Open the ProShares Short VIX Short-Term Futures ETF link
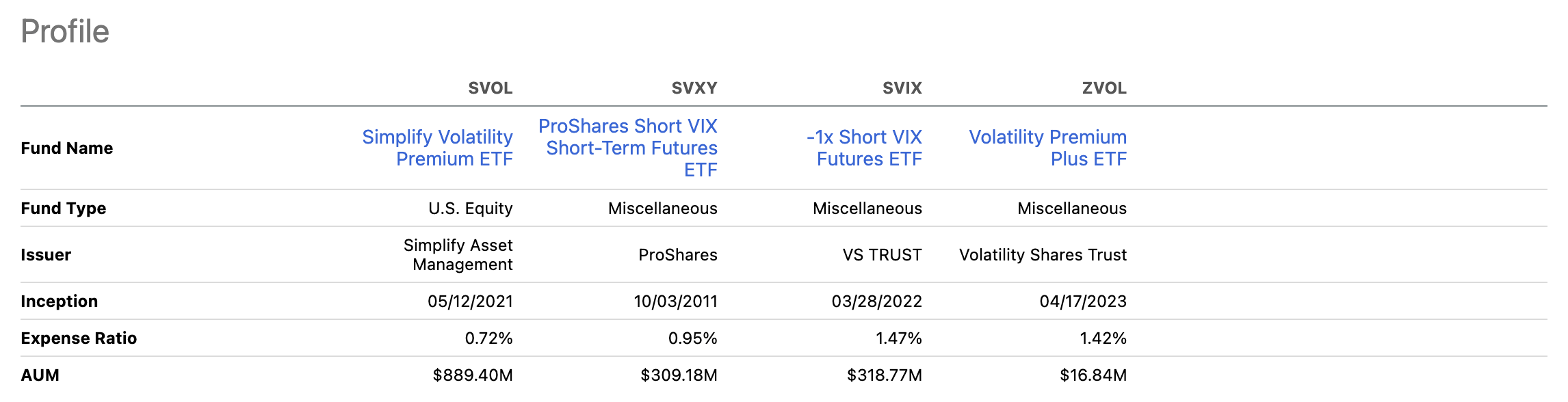Screen dimensions: 1568x402 pos(628,148)
